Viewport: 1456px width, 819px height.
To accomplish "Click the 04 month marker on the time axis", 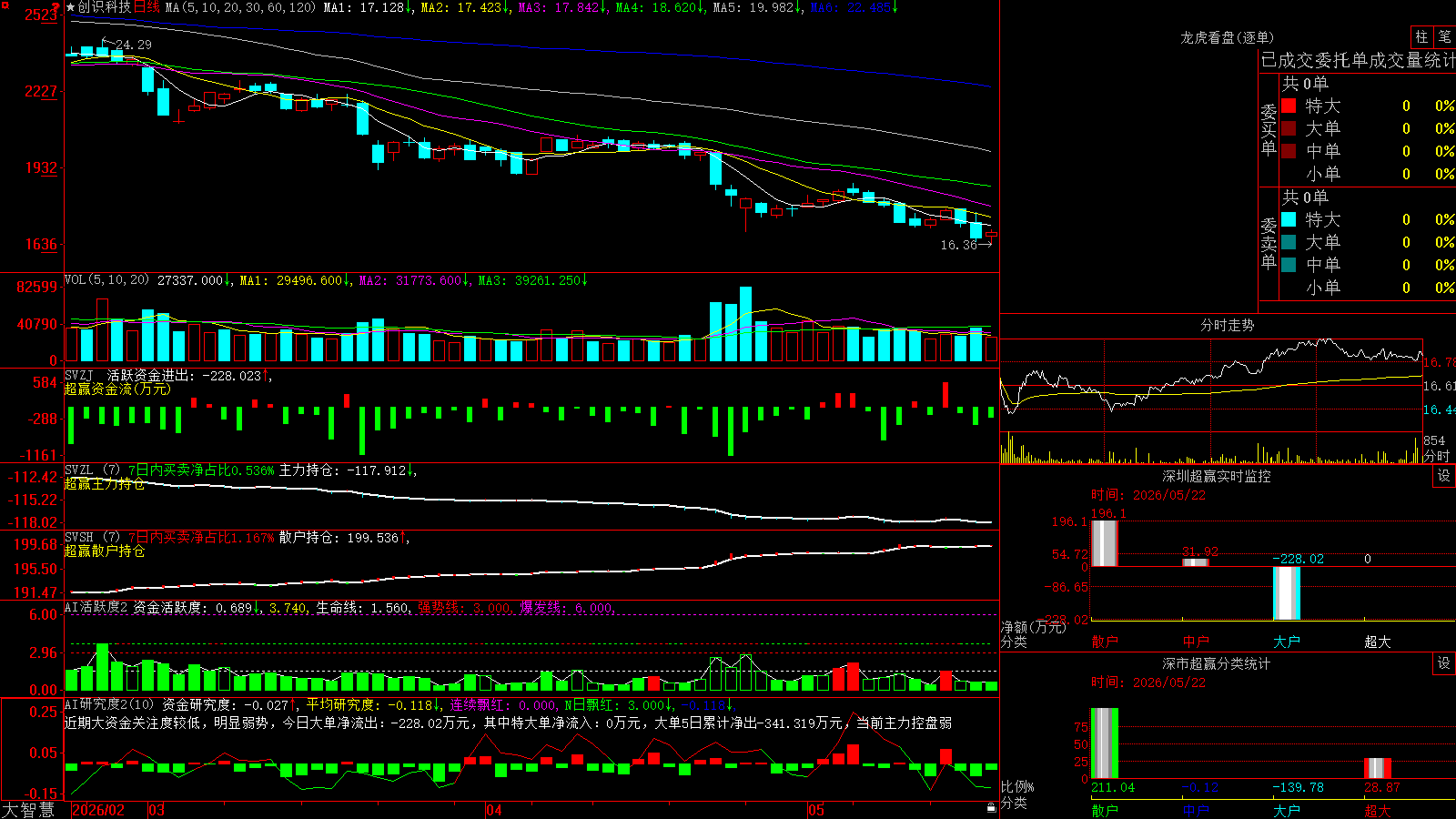I will coord(494,810).
